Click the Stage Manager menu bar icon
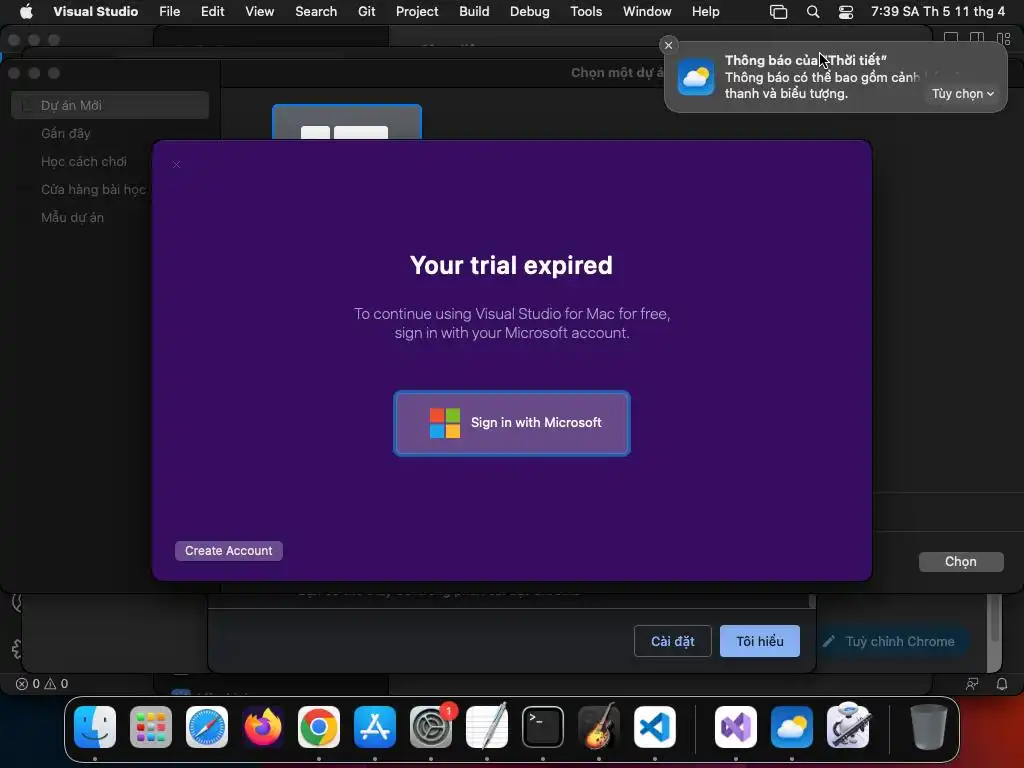1024x768 pixels. [x=778, y=12]
